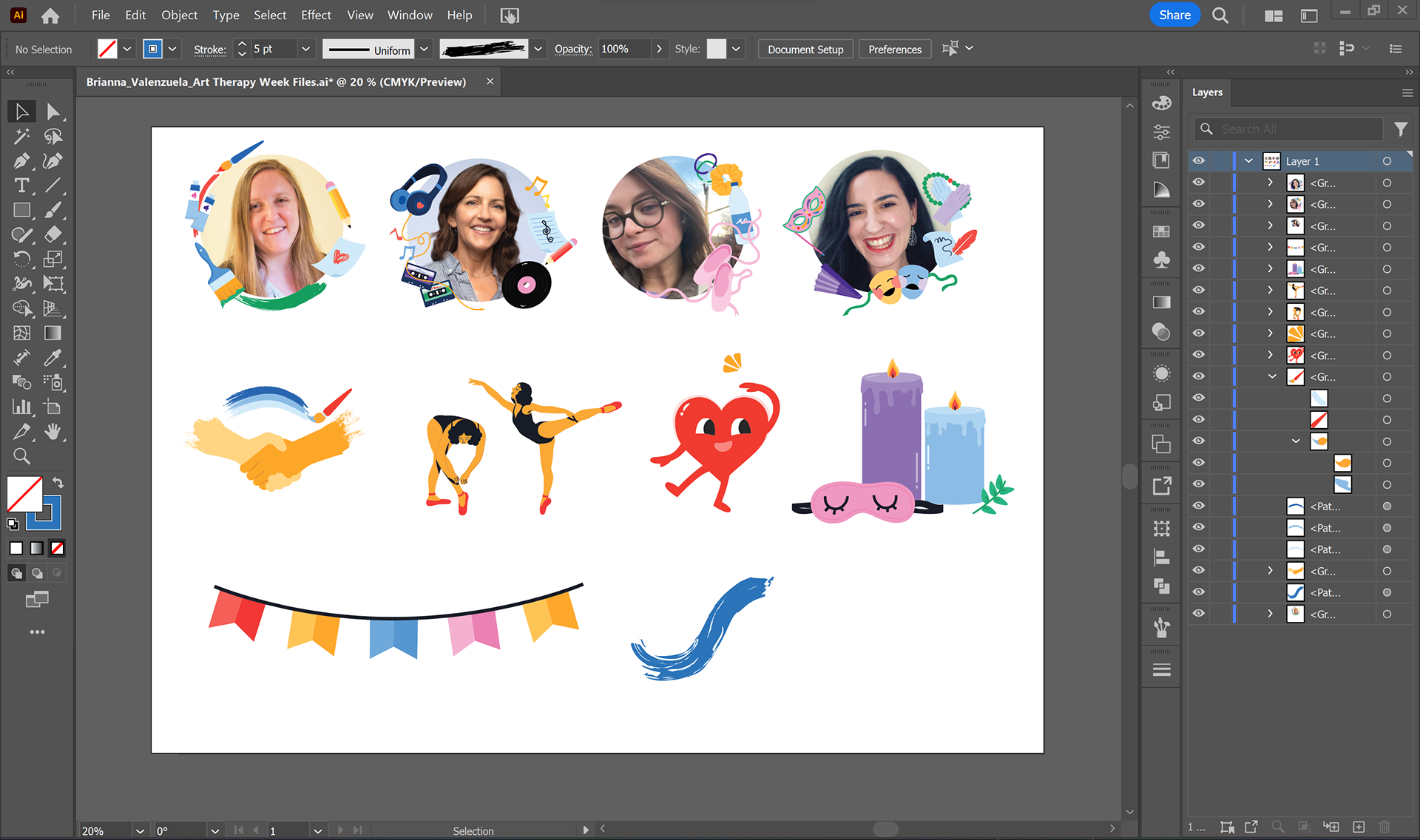Image resolution: width=1420 pixels, height=840 pixels.
Task: Open the Edit Toolbar ellipsis
Action: click(x=37, y=632)
